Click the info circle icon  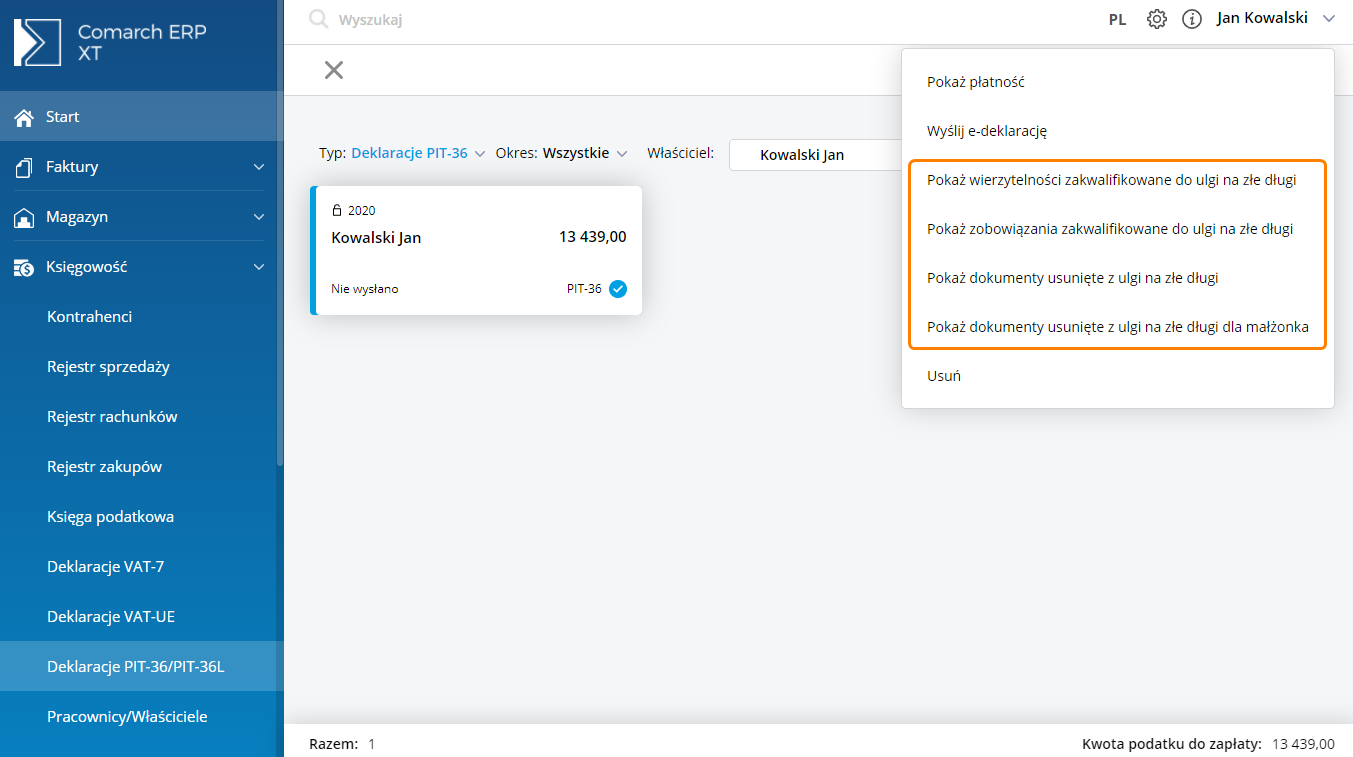[x=1191, y=19]
